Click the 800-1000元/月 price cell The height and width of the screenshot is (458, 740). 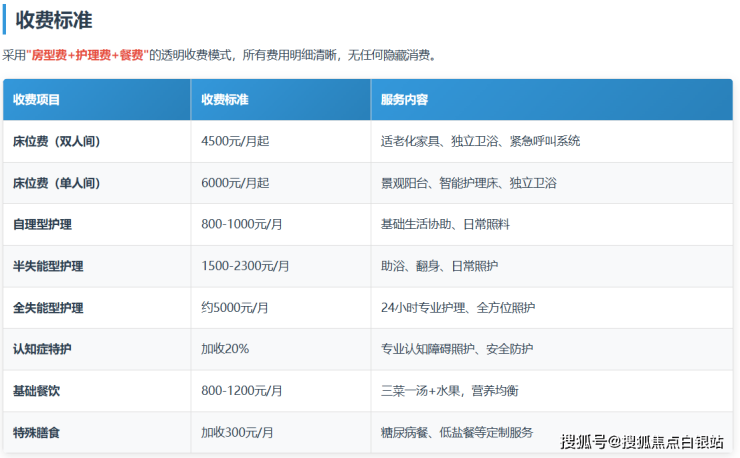coord(242,225)
